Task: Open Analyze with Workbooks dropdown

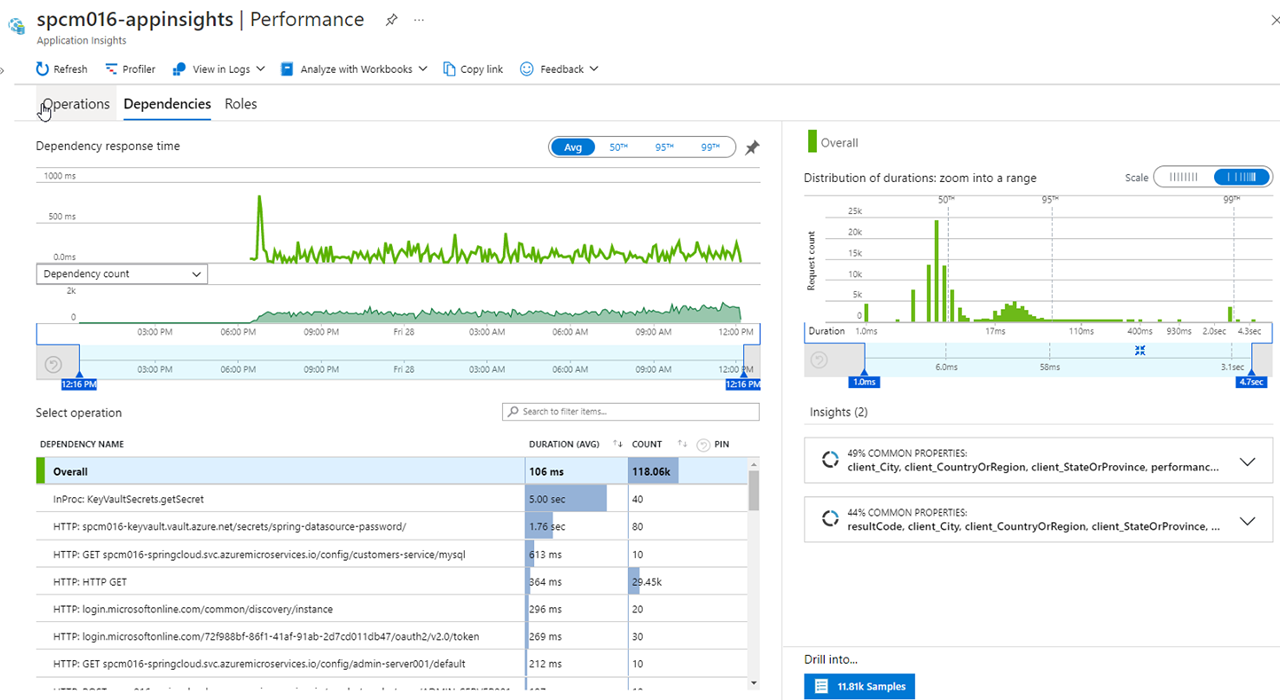Action: coord(354,69)
